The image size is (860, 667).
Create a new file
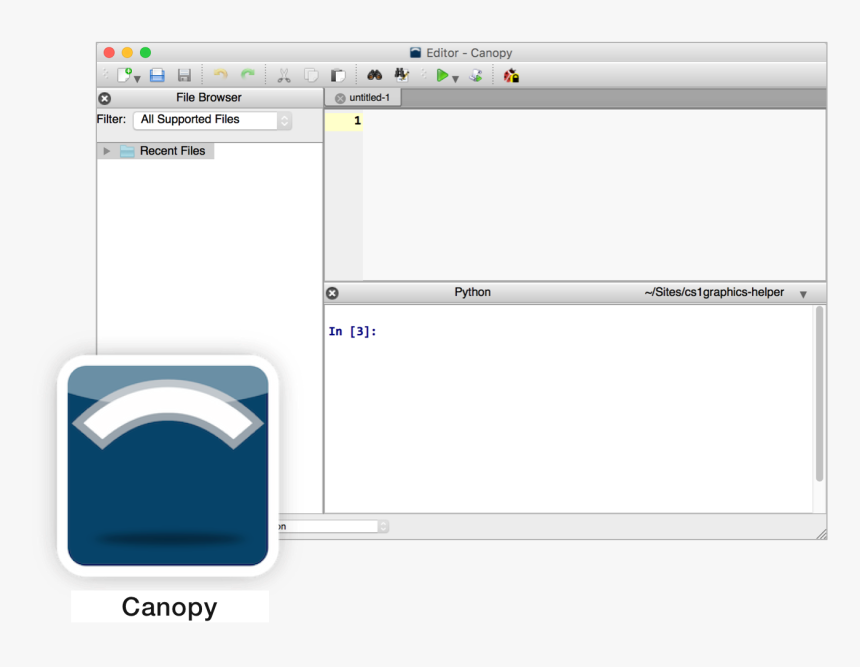125,75
